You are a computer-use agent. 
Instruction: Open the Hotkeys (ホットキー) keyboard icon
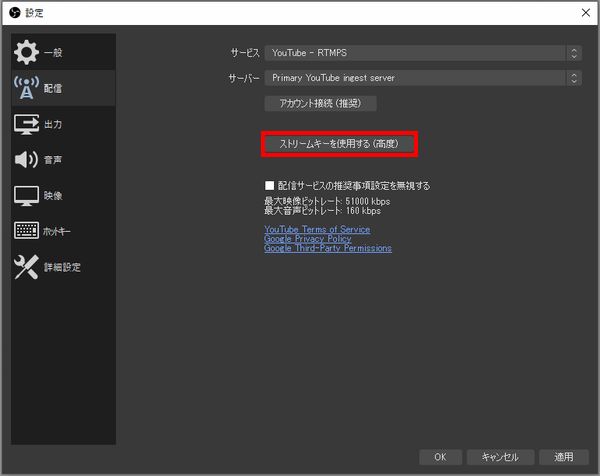pos(26,231)
